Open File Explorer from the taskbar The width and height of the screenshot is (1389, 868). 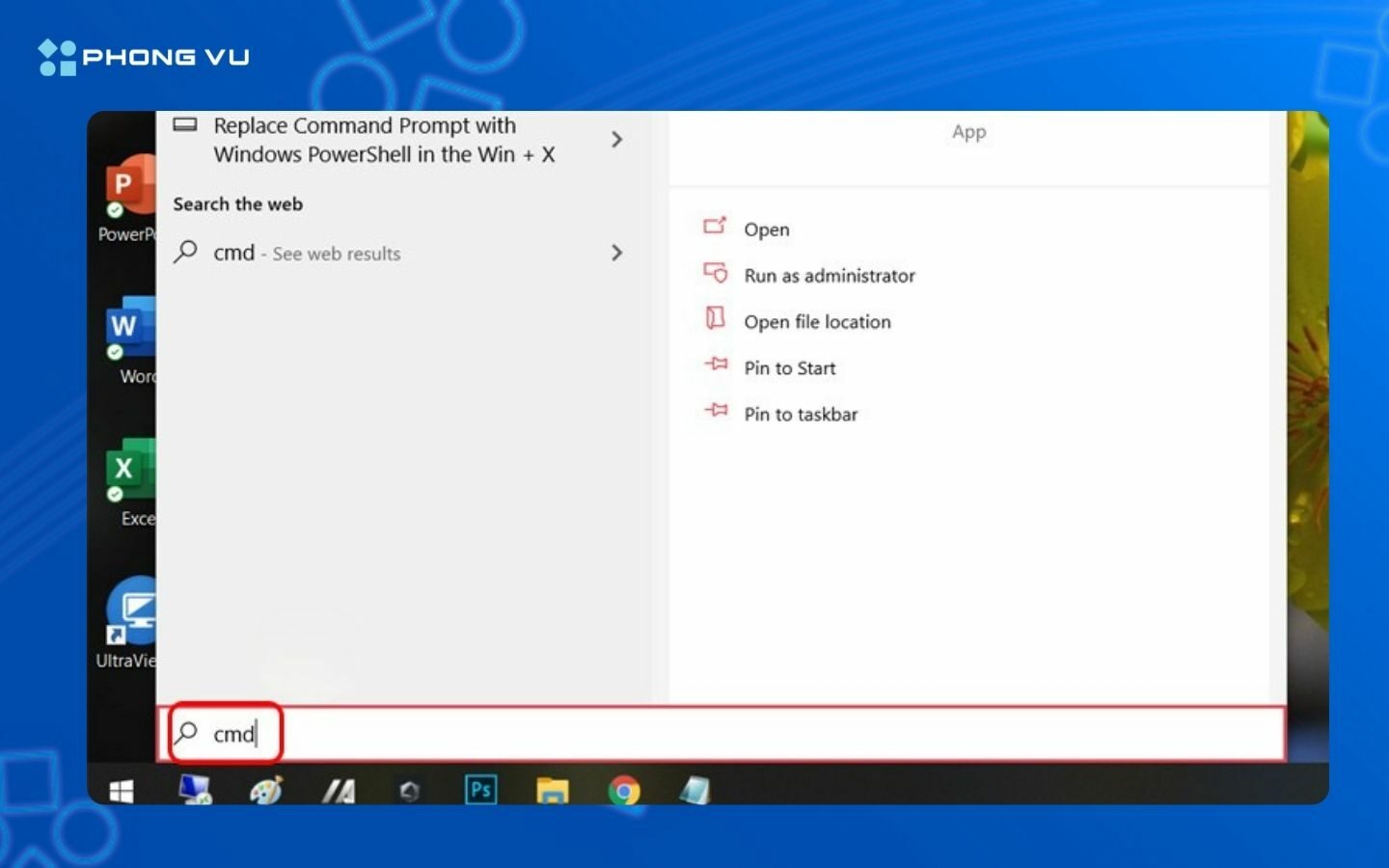click(553, 791)
